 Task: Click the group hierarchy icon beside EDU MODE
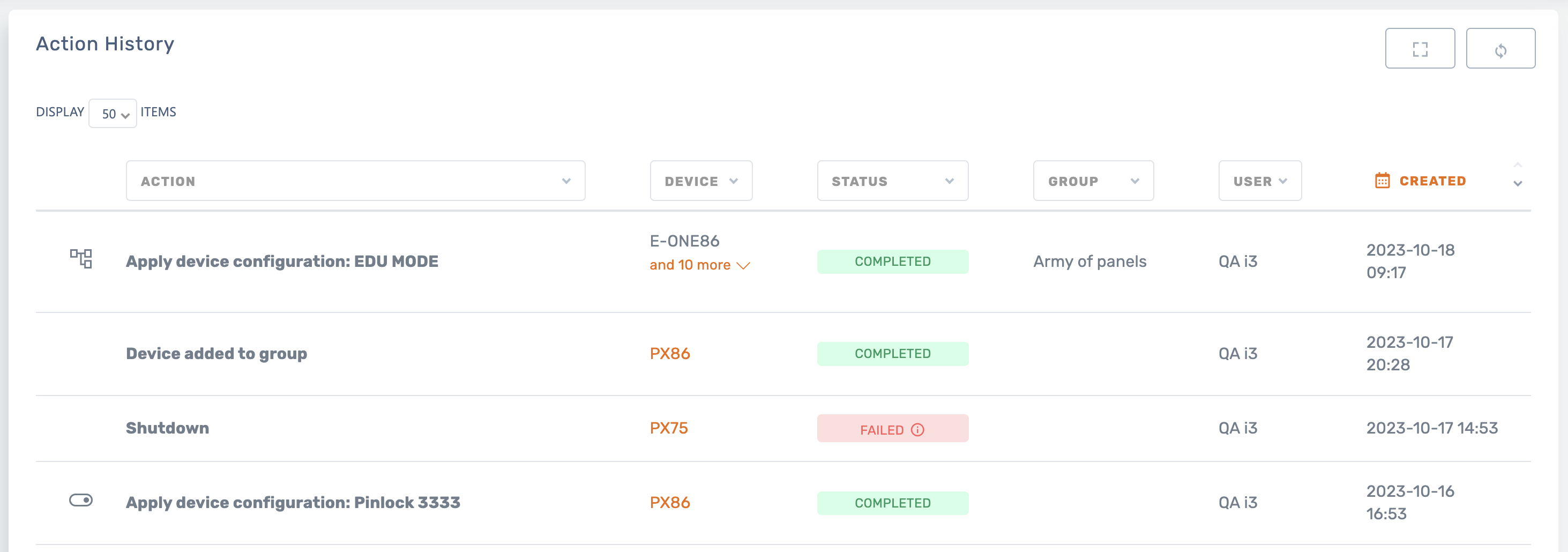pos(81,259)
